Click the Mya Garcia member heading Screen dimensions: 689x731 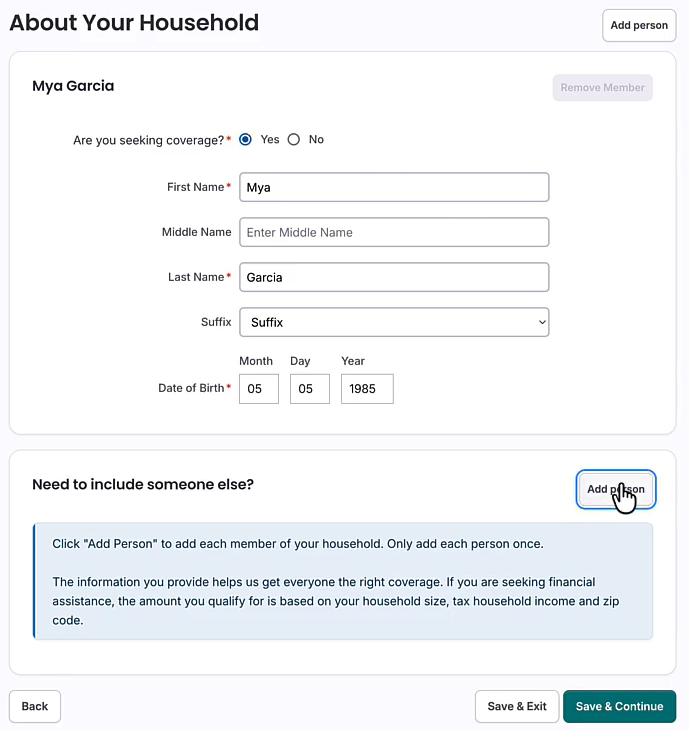[x=73, y=86]
